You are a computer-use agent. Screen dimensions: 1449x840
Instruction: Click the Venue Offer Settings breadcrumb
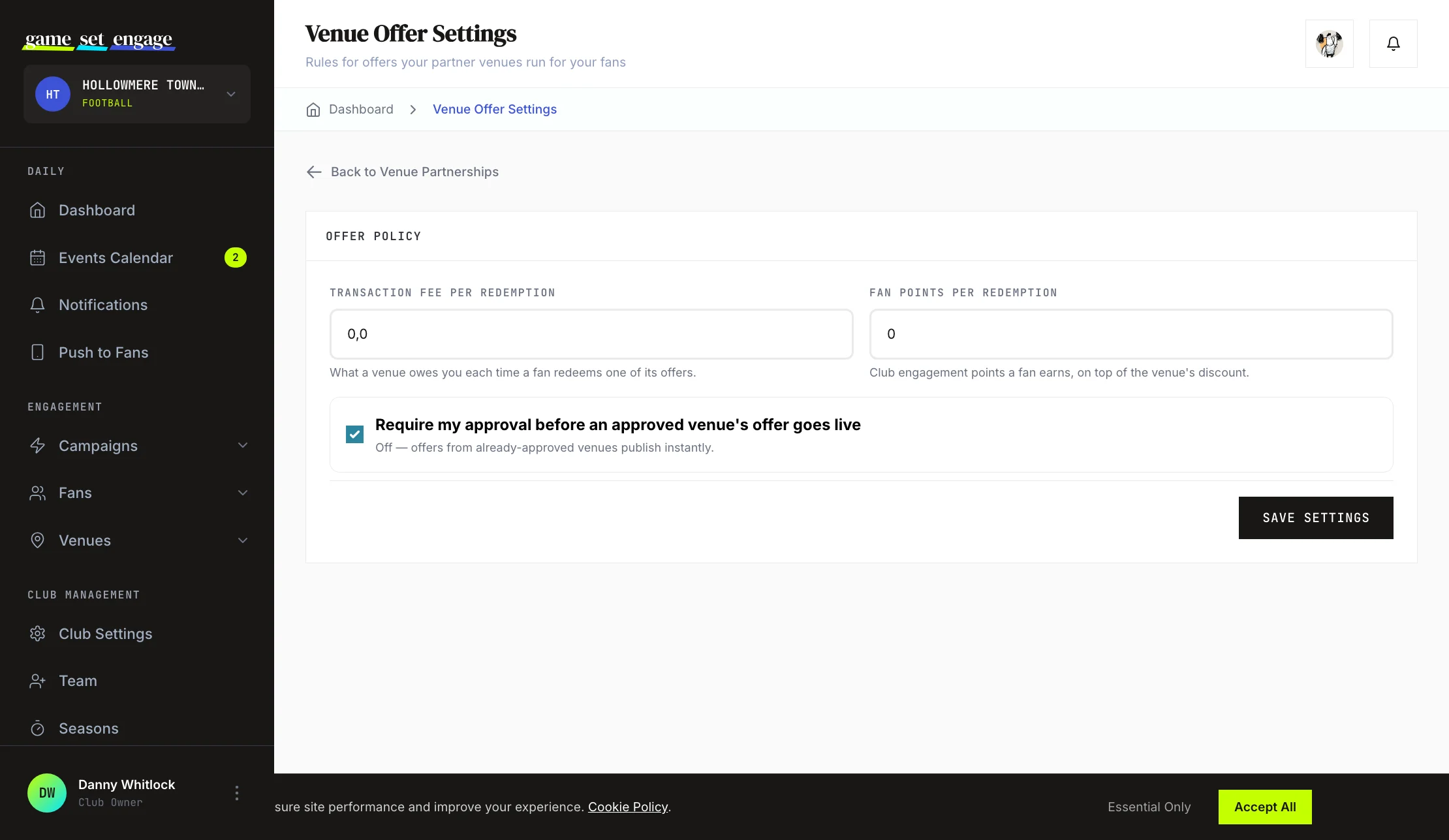click(x=495, y=109)
